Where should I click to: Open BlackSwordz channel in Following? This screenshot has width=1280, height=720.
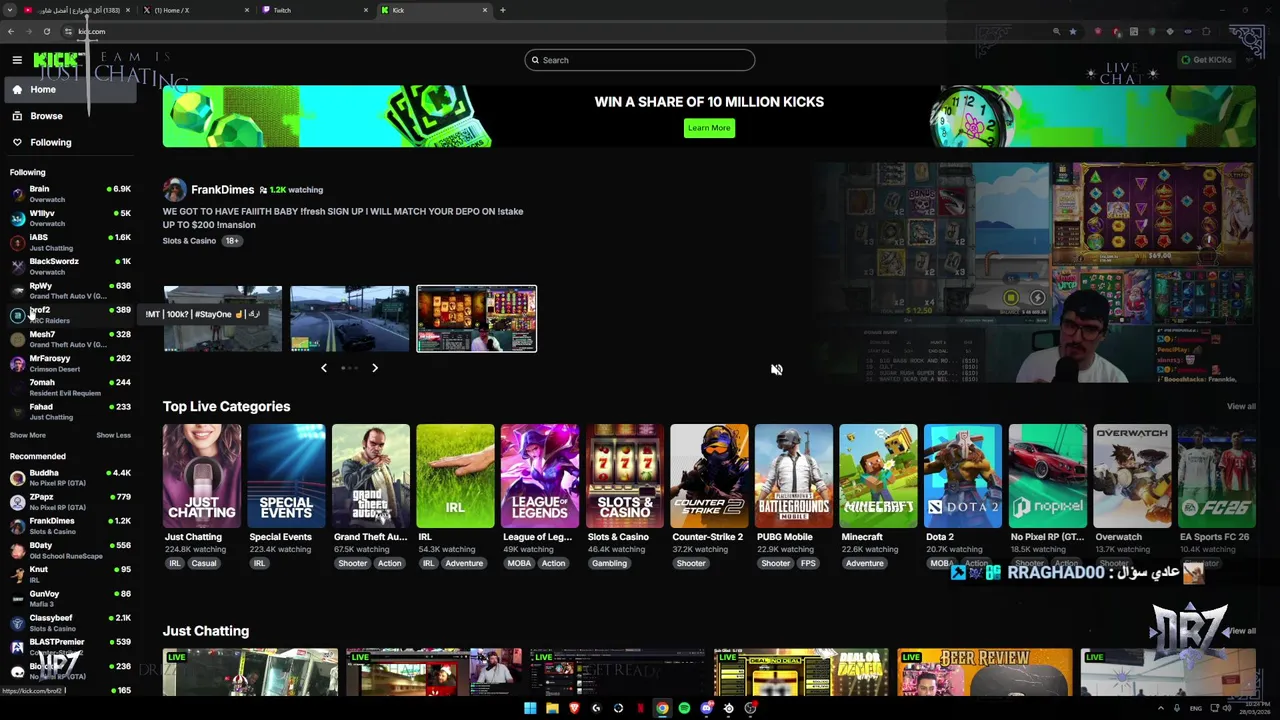point(68,266)
